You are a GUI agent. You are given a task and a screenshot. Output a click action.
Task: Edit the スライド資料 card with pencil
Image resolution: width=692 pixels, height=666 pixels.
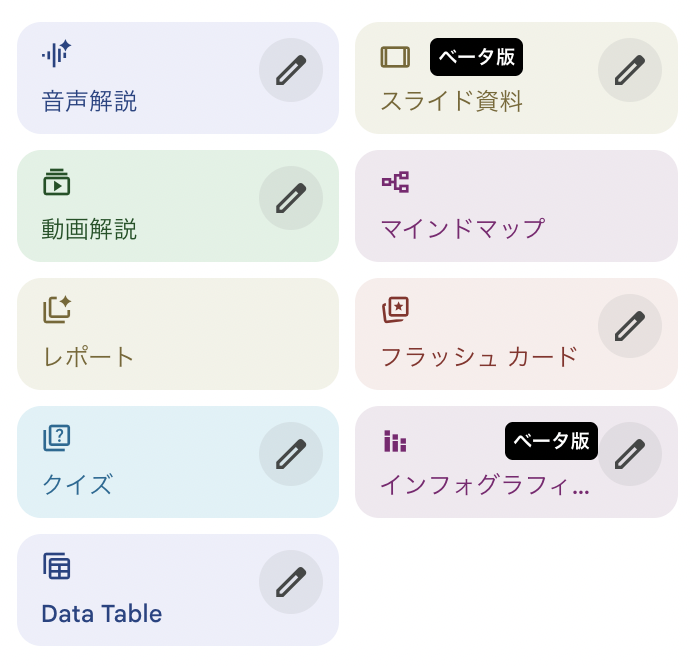(x=630, y=70)
